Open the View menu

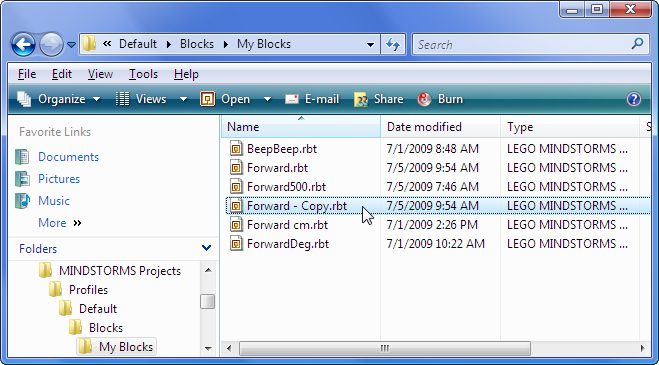pyautogui.click(x=100, y=74)
